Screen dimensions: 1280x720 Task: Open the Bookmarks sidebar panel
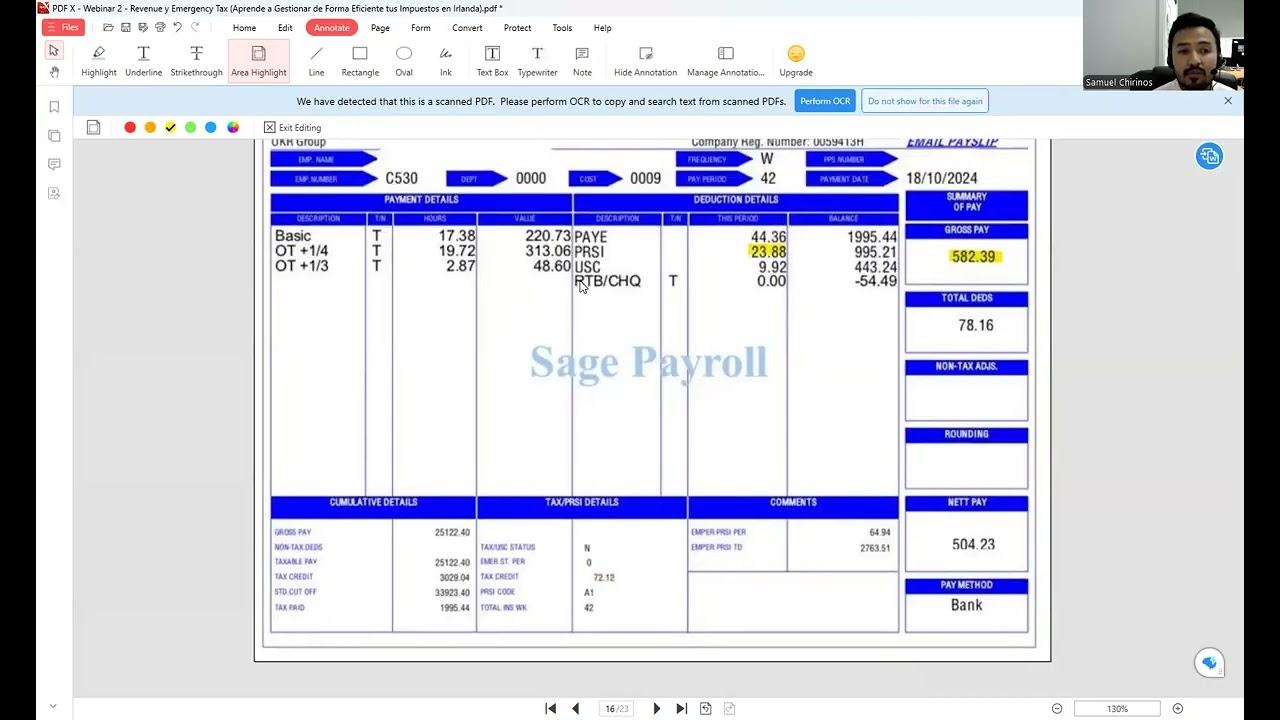(x=54, y=107)
